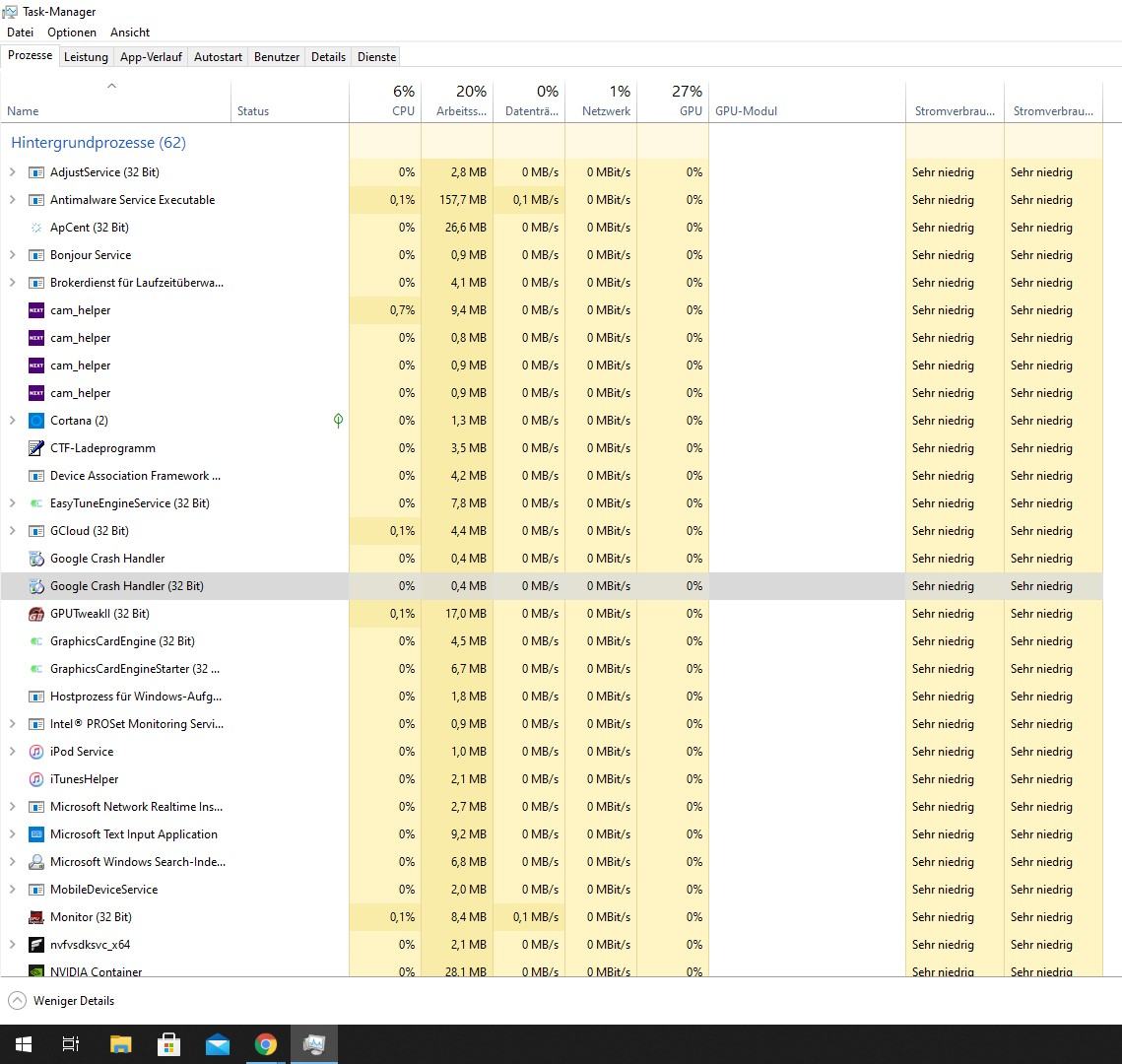
Task: Click the Task-Manager taskbar icon
Action: pyautogui.click(x=314, y=1044)
